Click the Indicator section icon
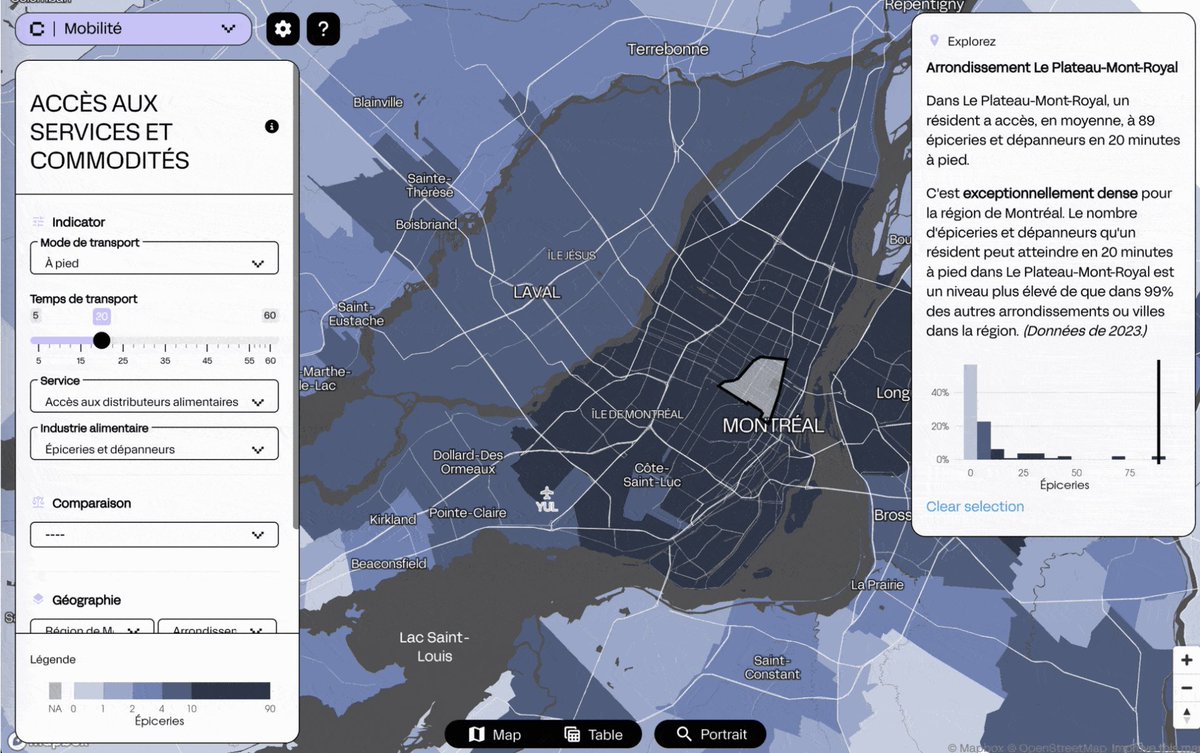Viewport: 1200px width, 753px height. click(x=38, y=222)
